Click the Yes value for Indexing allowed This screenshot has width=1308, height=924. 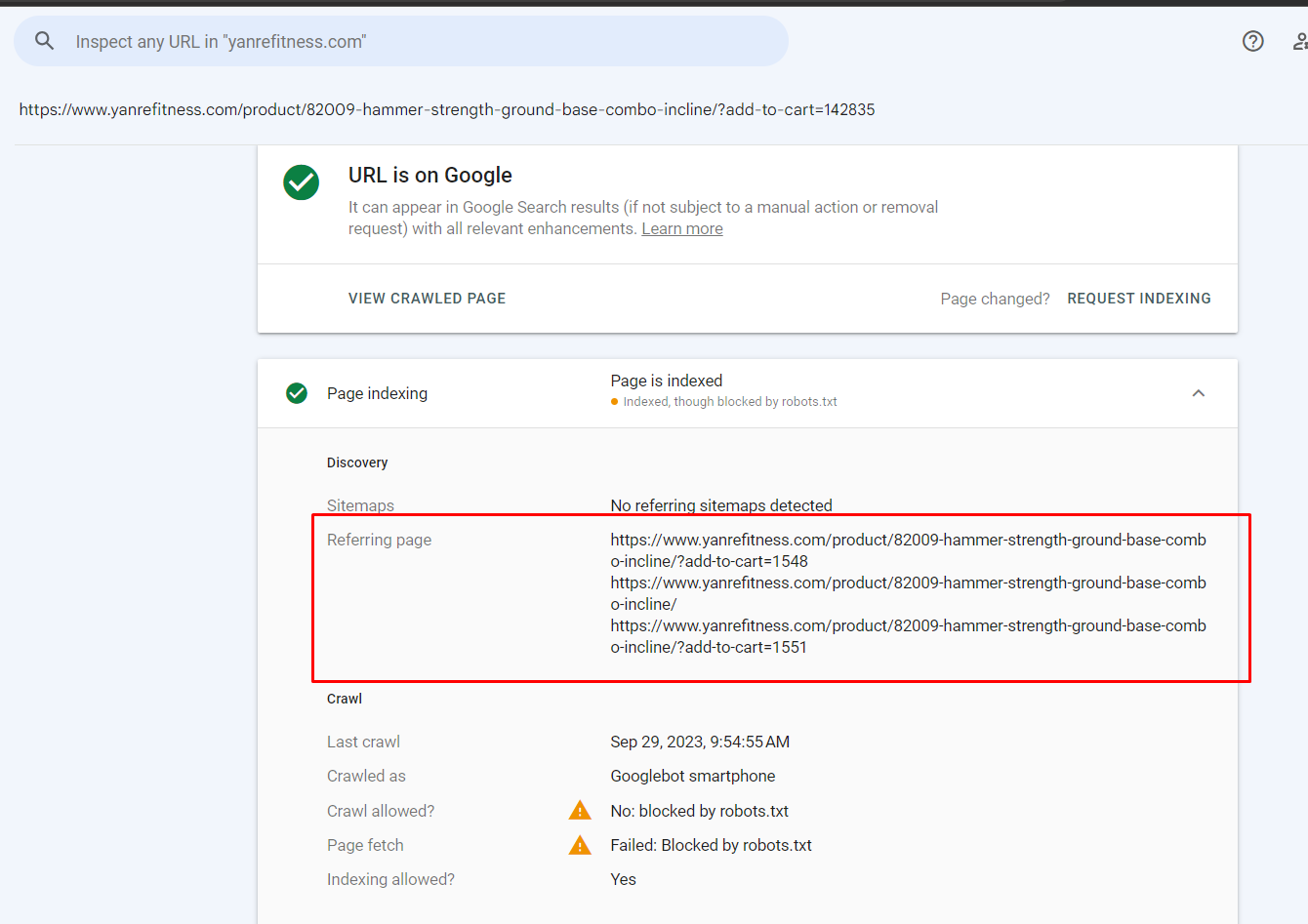tap(624, 879)
